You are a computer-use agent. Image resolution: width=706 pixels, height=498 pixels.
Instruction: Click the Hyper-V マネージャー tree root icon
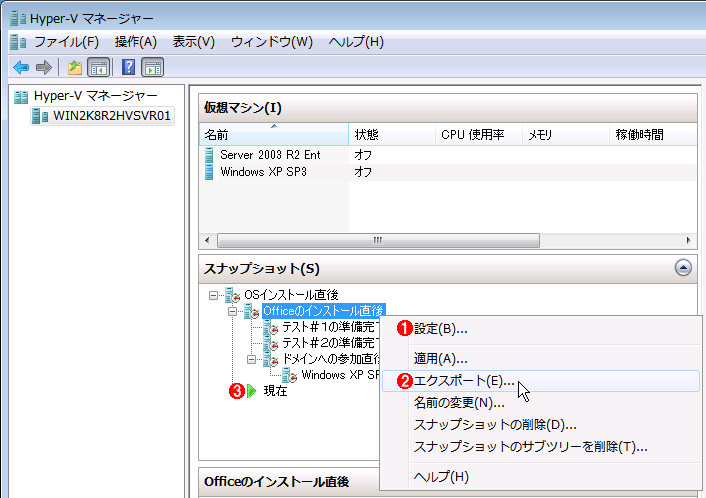click(x=21, y=96)
